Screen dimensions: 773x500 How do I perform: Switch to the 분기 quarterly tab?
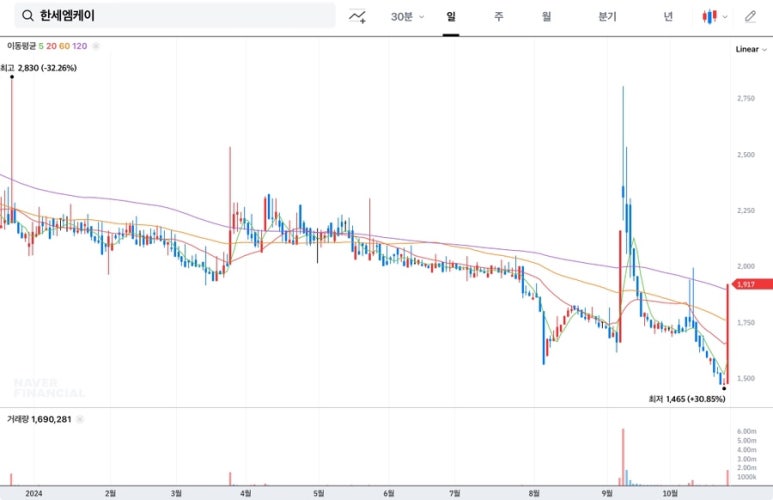click(607, 17)
